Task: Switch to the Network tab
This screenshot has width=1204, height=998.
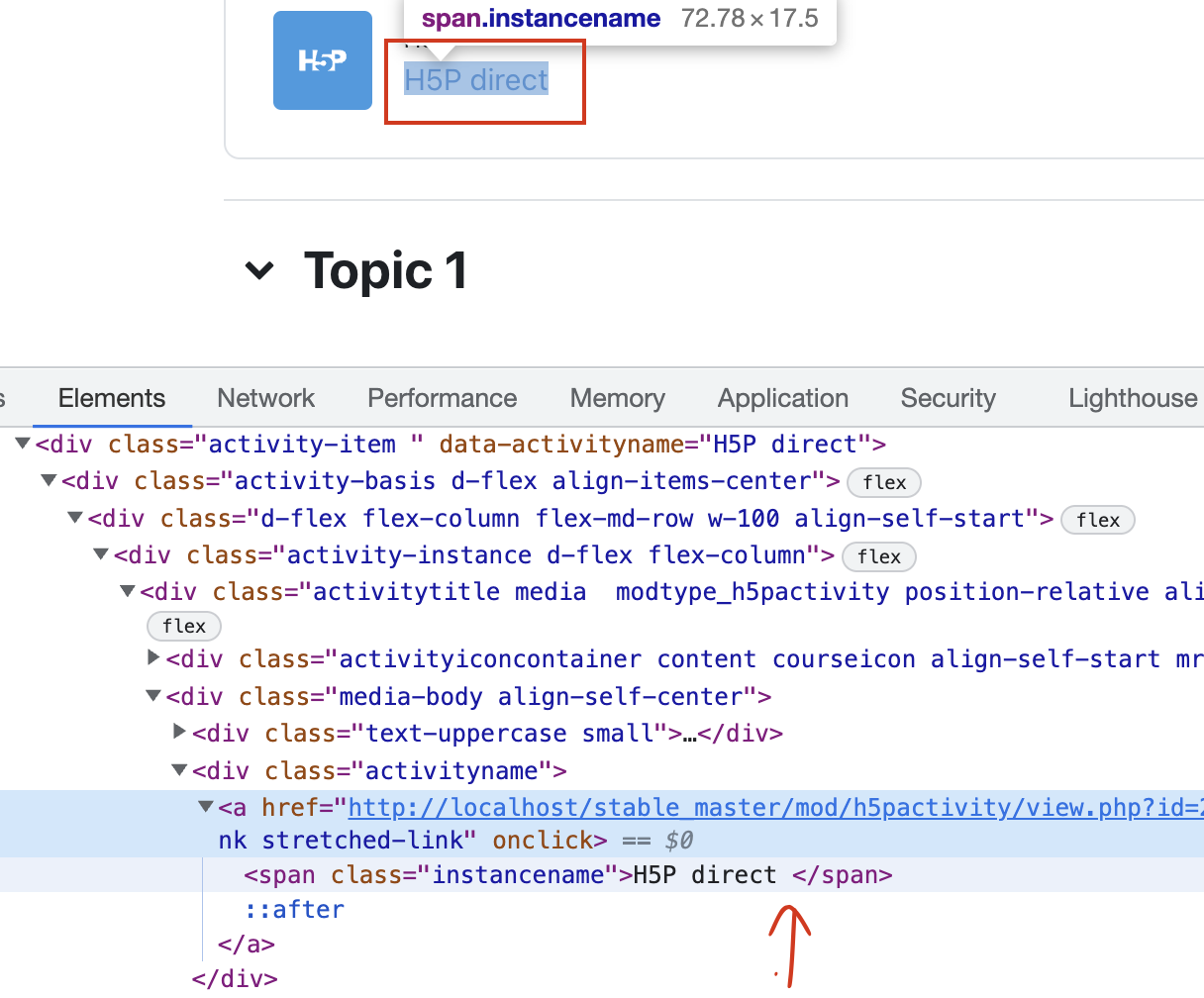Action: (x=266, y=398)
